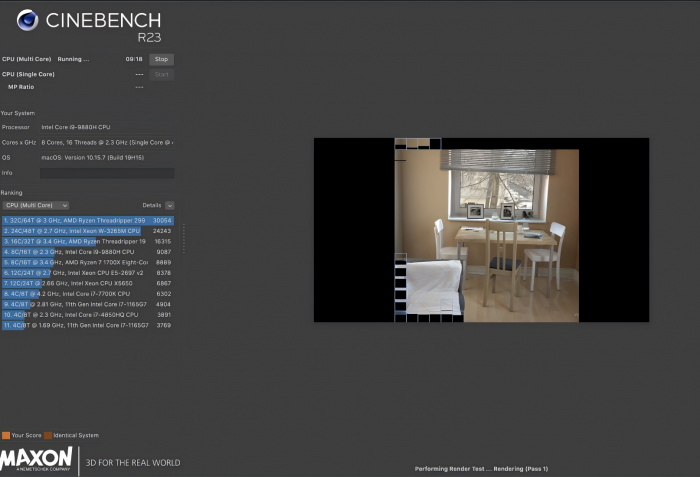Click the CPU (Multi Core) test label
The width and height of the screenshot is (700, 477).
pos(28,59)
